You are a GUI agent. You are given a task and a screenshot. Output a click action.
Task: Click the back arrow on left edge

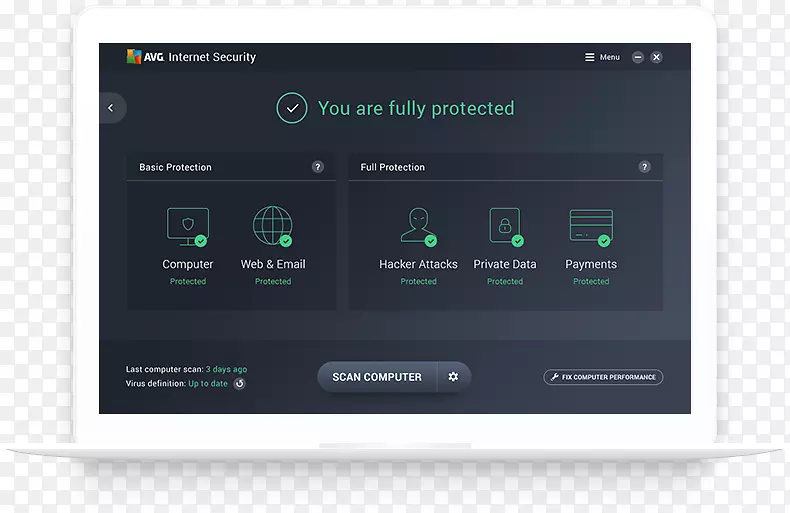click(x=111, y=108)
